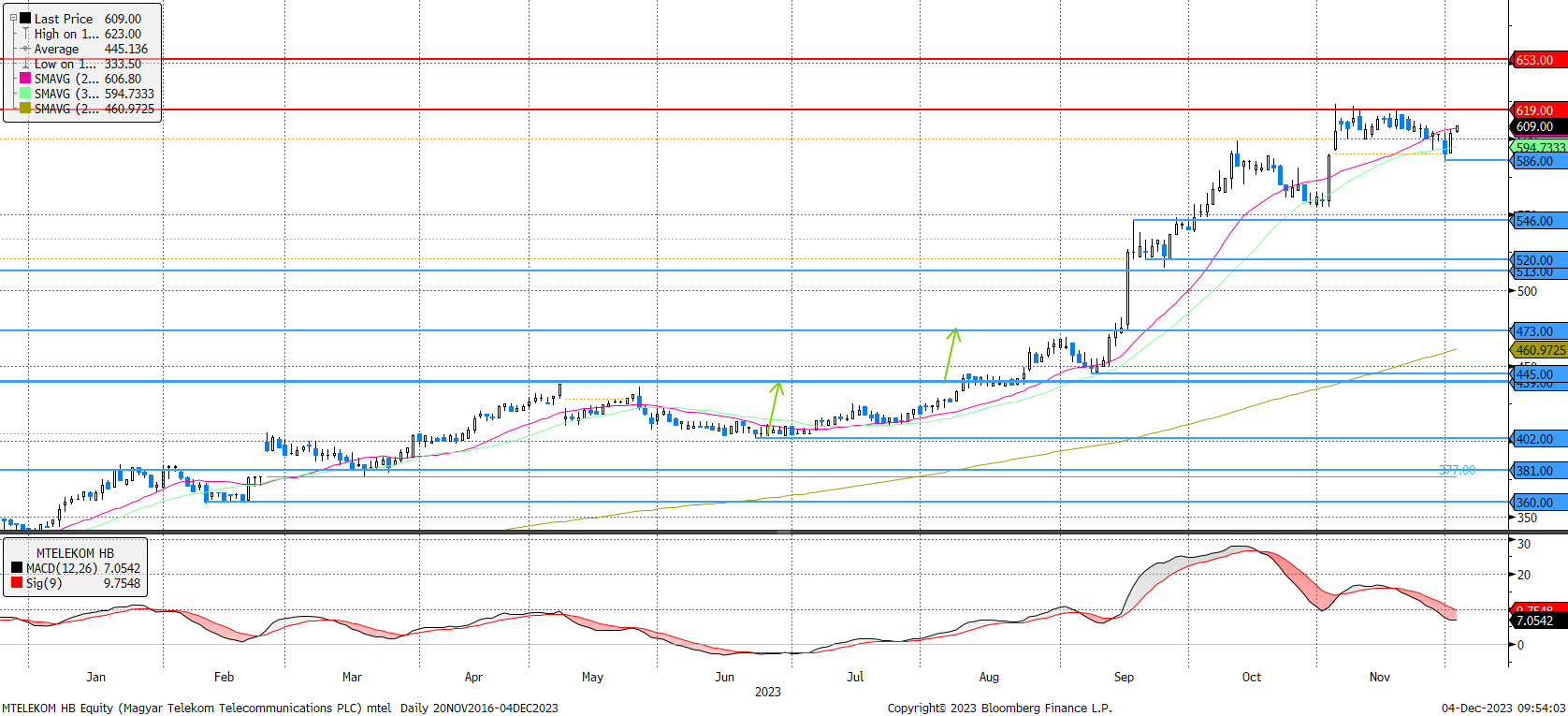Screen dimensions: 1568x716
Task: Click the legend value '623.00'
Action: [123, 34]
